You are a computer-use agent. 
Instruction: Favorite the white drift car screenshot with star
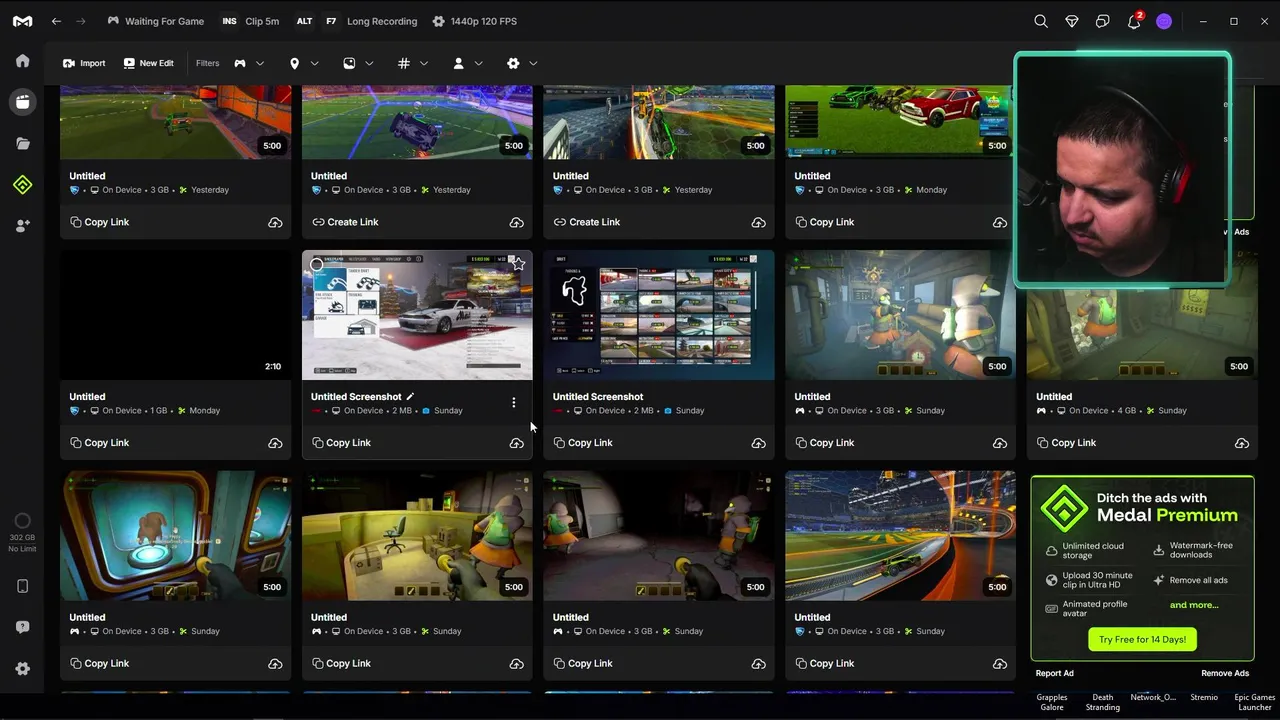click(x=518, y=264)
